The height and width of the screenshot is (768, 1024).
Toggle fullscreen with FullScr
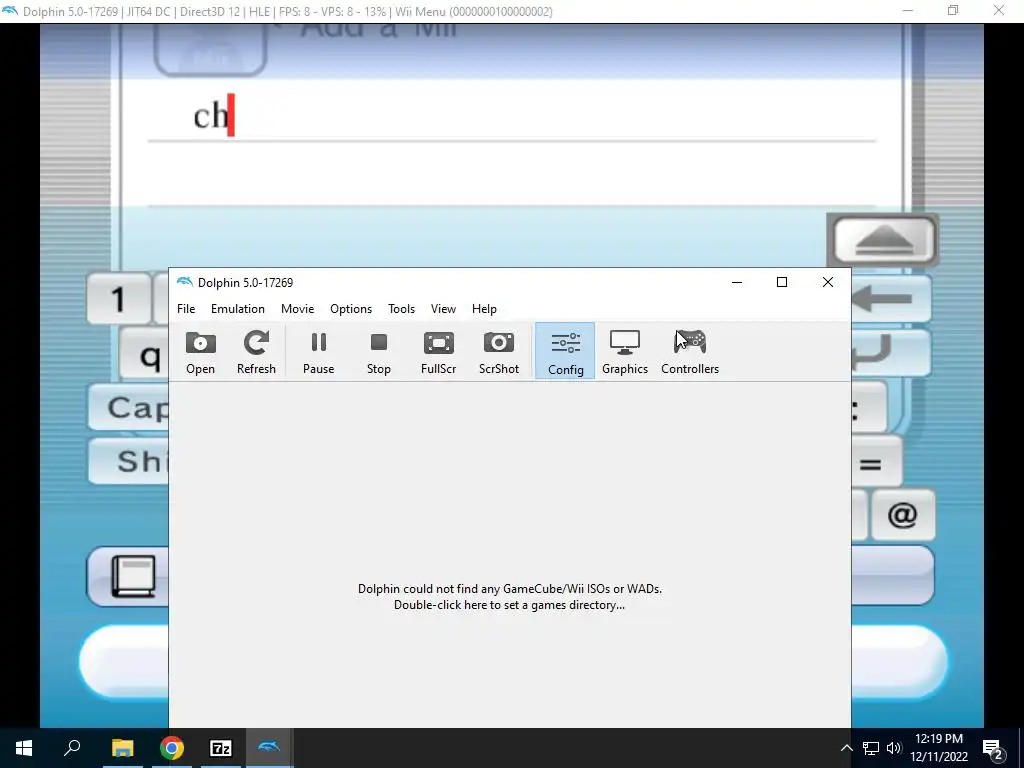[x=438, y=351]
